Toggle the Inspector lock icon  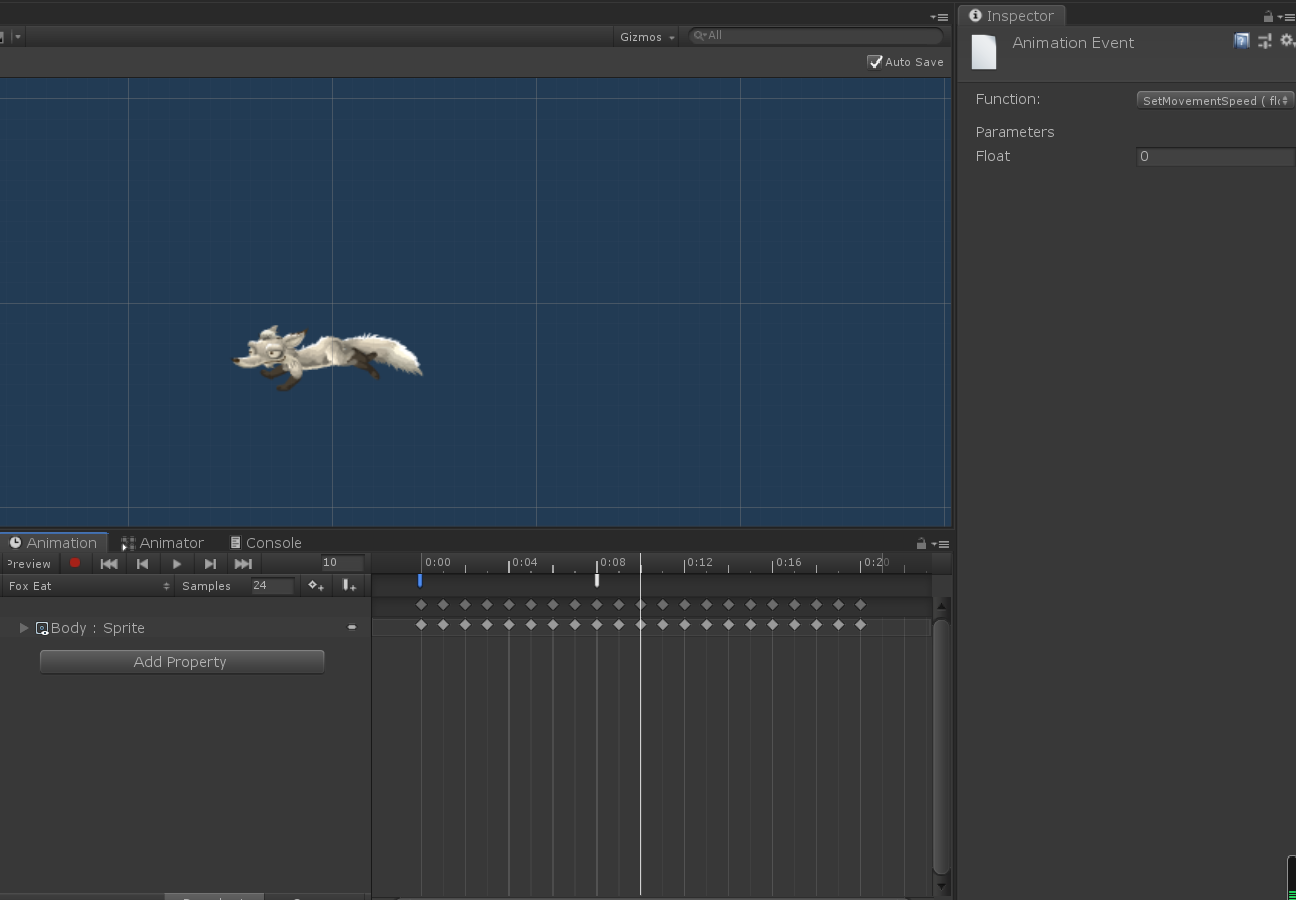pos(1268,16)
